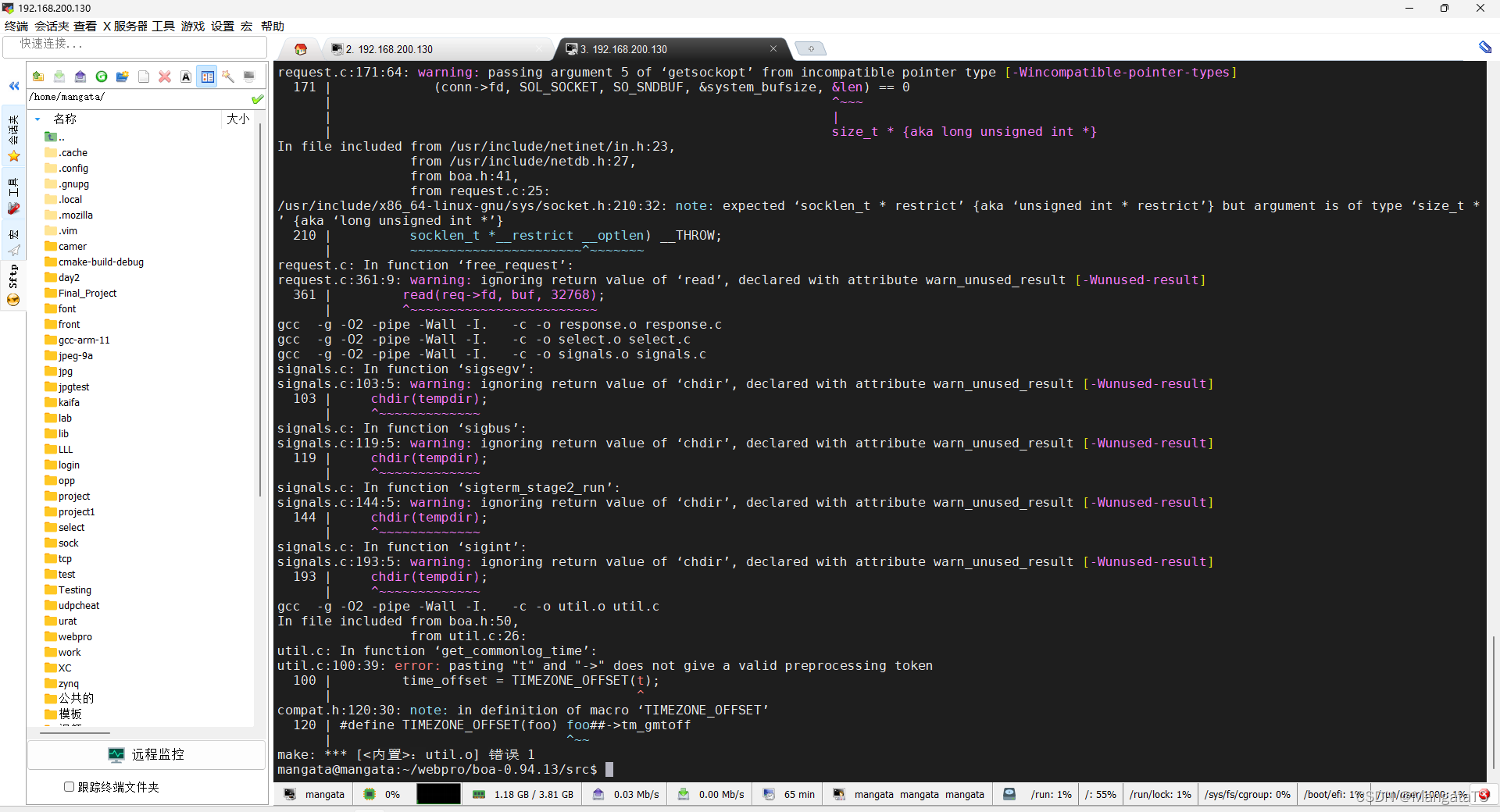Click the home tab with red icon
This screenshot has width=1500, height=812.
tap(301, 49)
